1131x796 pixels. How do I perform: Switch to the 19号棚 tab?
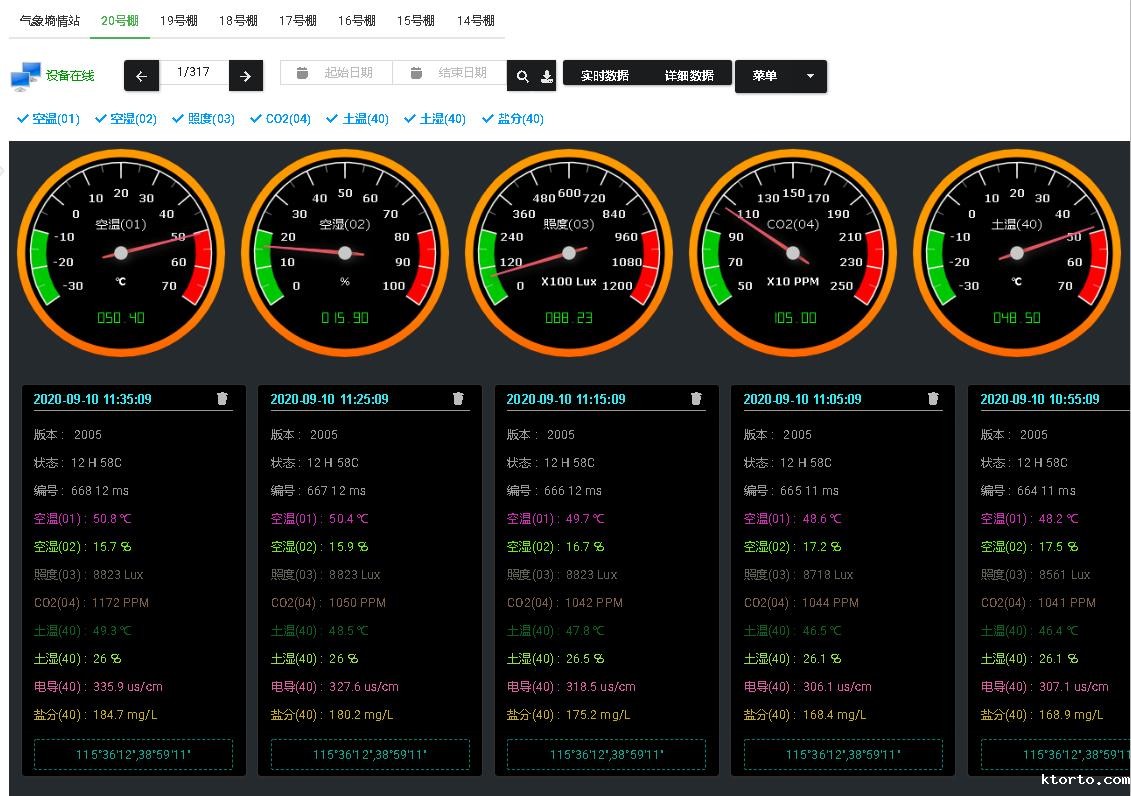(x=179, y=20)
